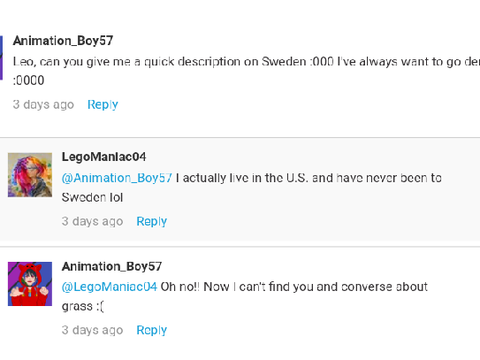Reply to LegoManiac04's U.S. comment
The height and width of the screenshot is (360, 480).
click(152, 221)
